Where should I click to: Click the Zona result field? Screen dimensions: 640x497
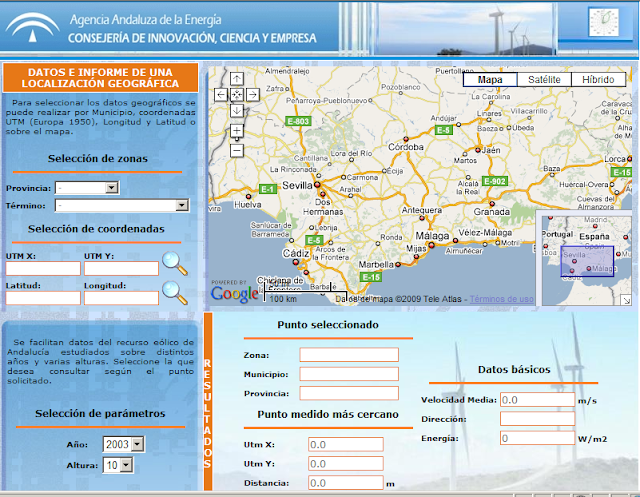(x=349, y=355)
